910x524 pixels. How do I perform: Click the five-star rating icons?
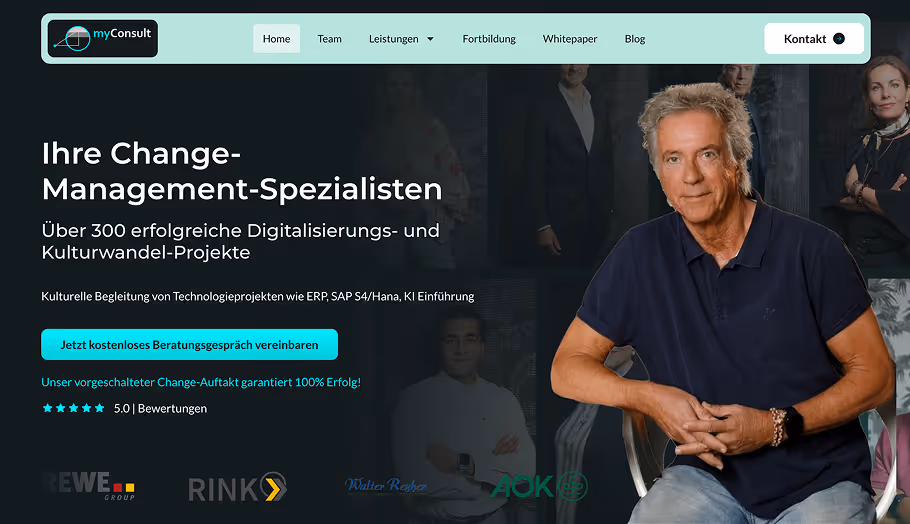point(73,408)
